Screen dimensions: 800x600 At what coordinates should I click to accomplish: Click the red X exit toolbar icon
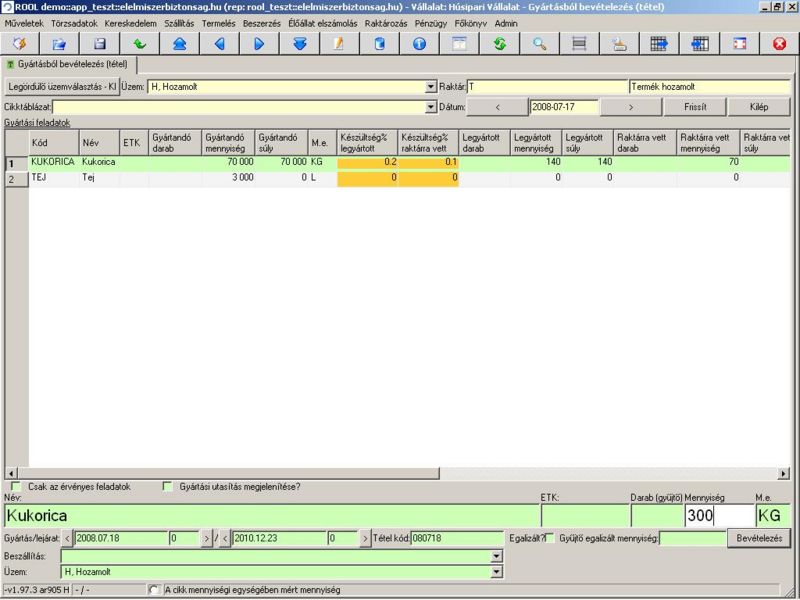pyautogui.click(x=779, y=44)
